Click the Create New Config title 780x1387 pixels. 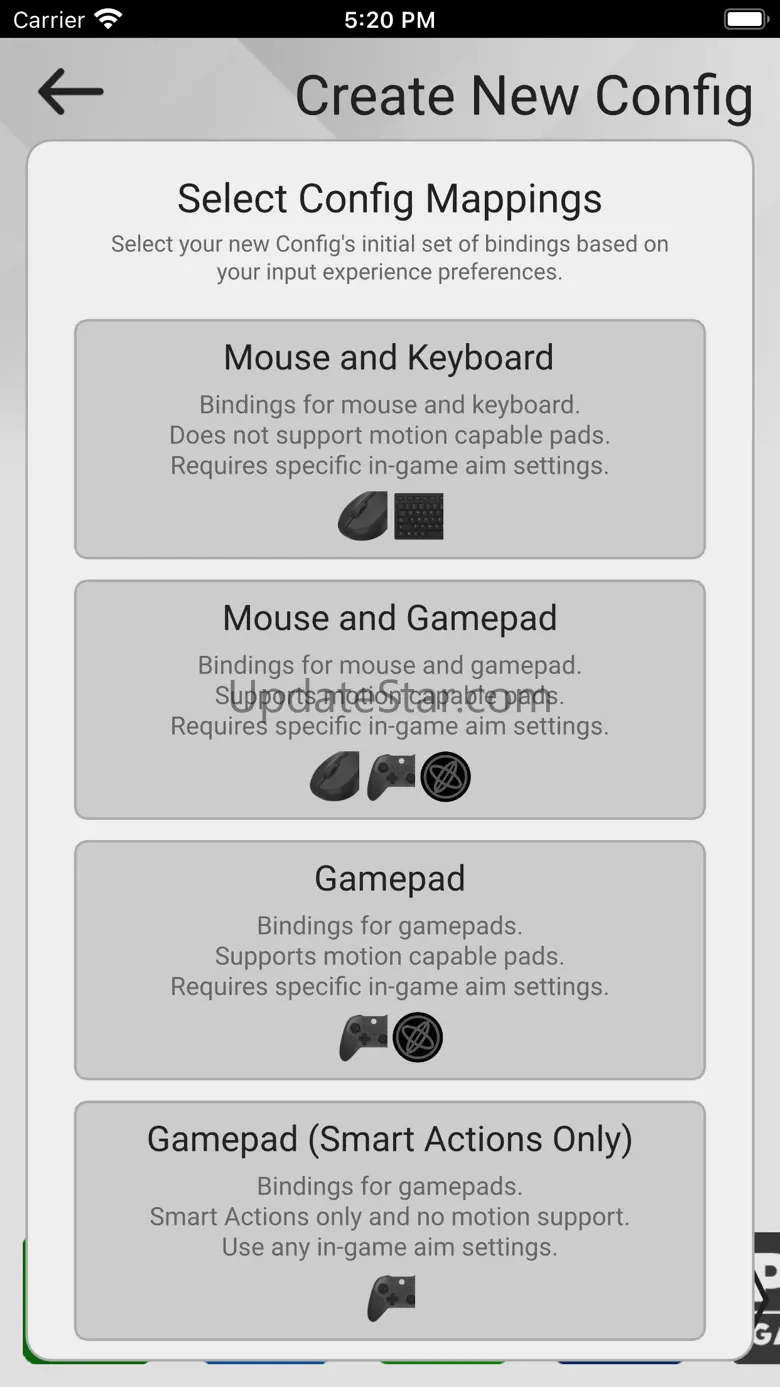click(x=523, y=96)
